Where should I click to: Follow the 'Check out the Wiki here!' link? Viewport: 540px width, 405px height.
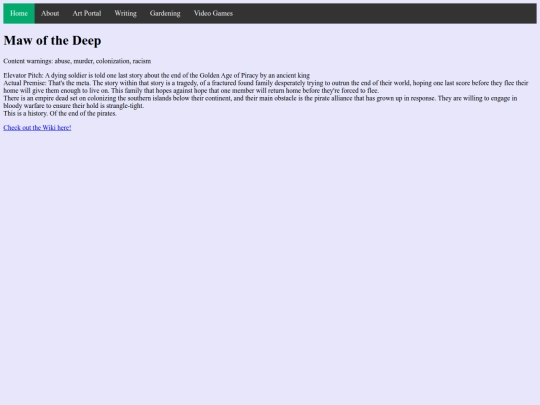coord(37,128)
